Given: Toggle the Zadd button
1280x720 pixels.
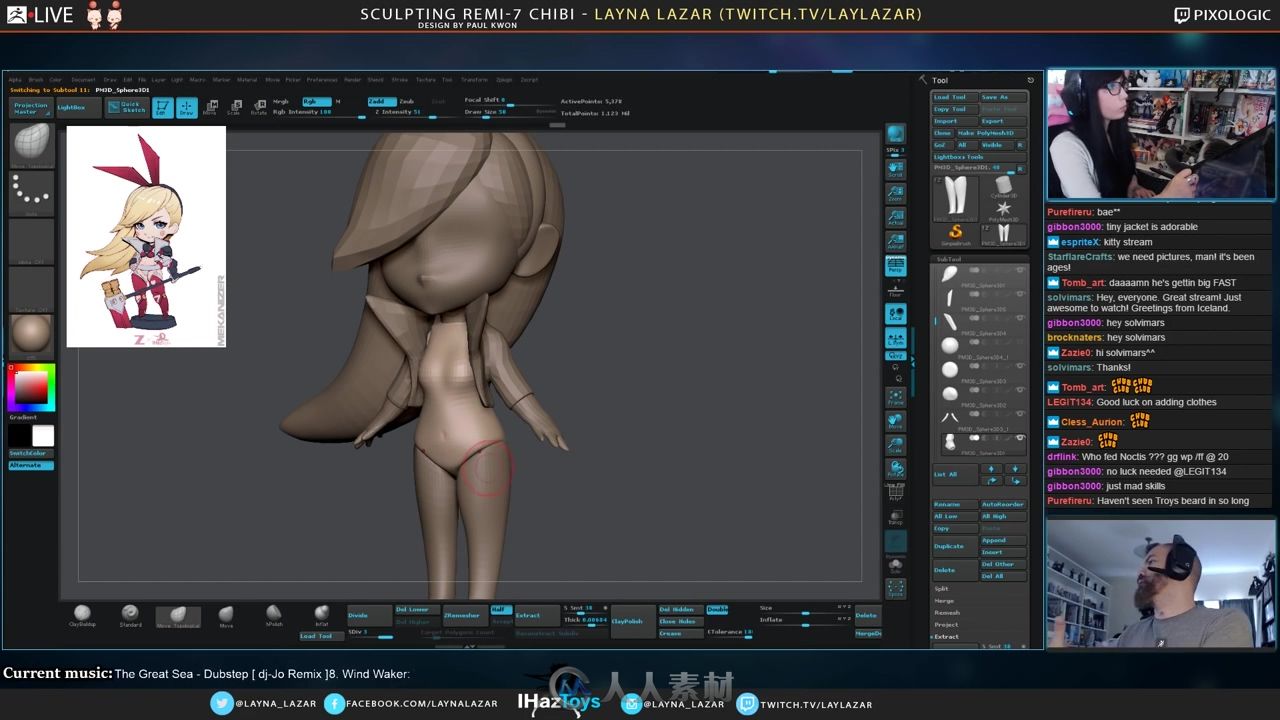Looking at the screenshot, I should point(380,101).
